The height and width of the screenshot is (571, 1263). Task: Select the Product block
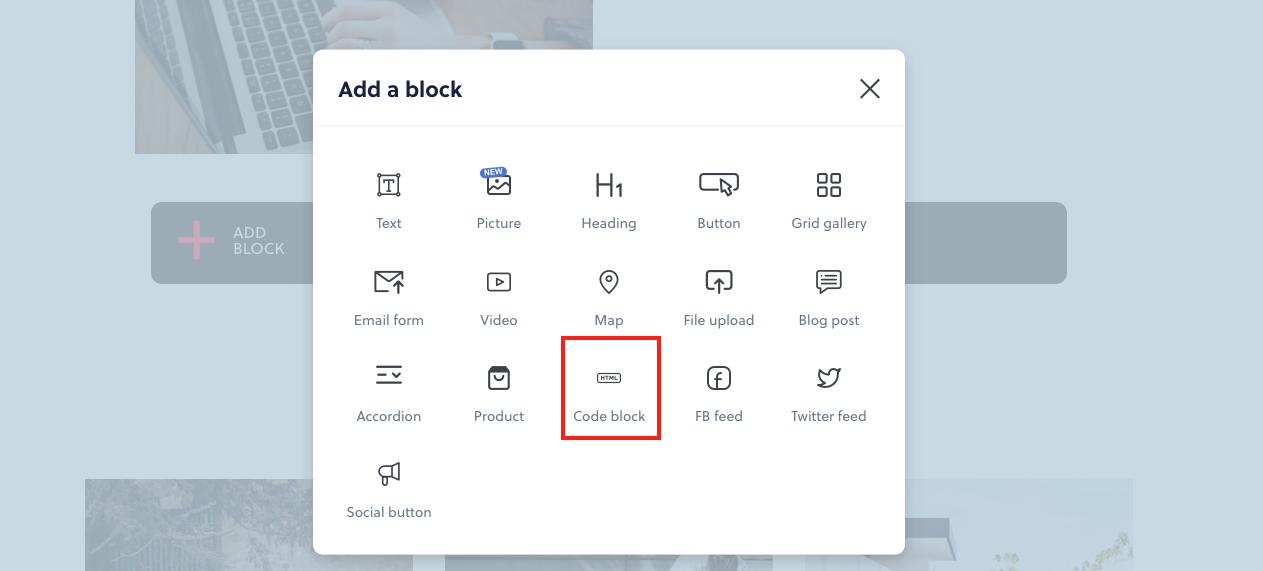click(498, 392)
